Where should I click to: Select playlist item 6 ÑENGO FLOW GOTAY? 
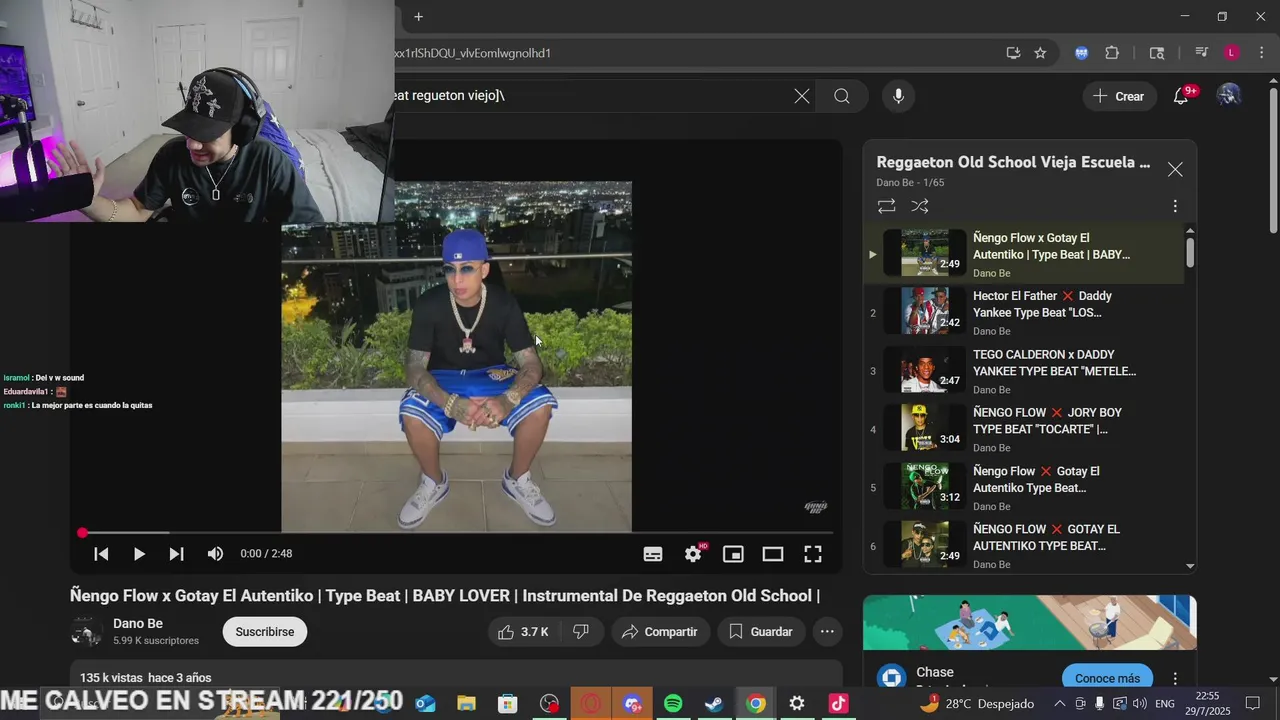click(x=1023, y=546)
